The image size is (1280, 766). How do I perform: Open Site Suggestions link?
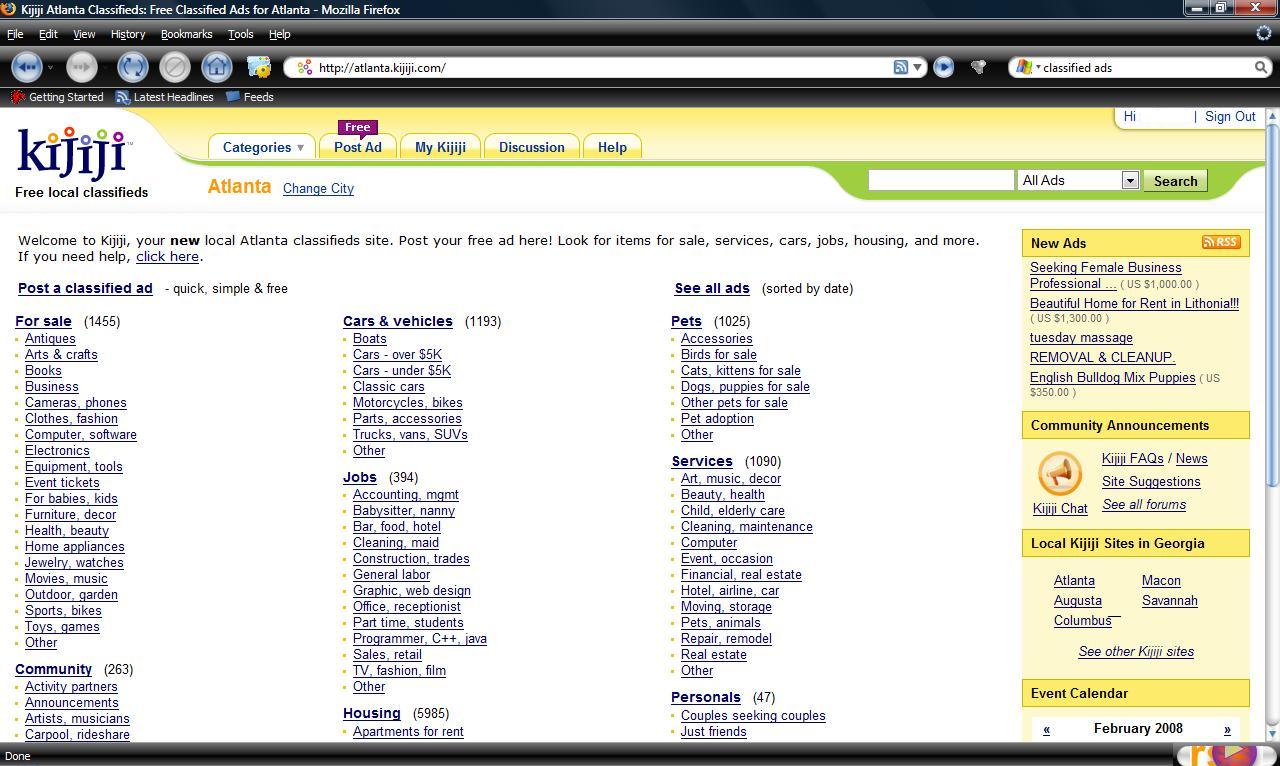coord(1151,481)
